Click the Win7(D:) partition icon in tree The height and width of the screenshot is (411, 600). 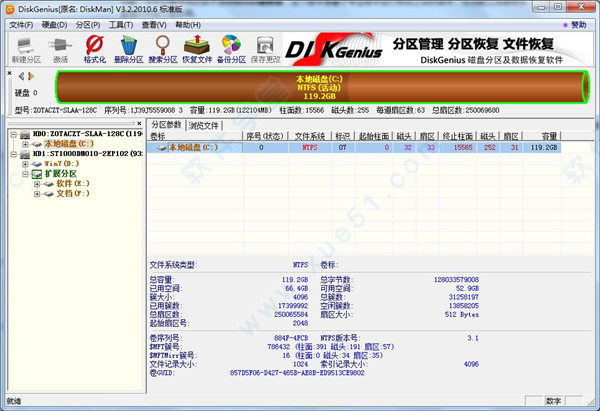(x=37, y=164)
